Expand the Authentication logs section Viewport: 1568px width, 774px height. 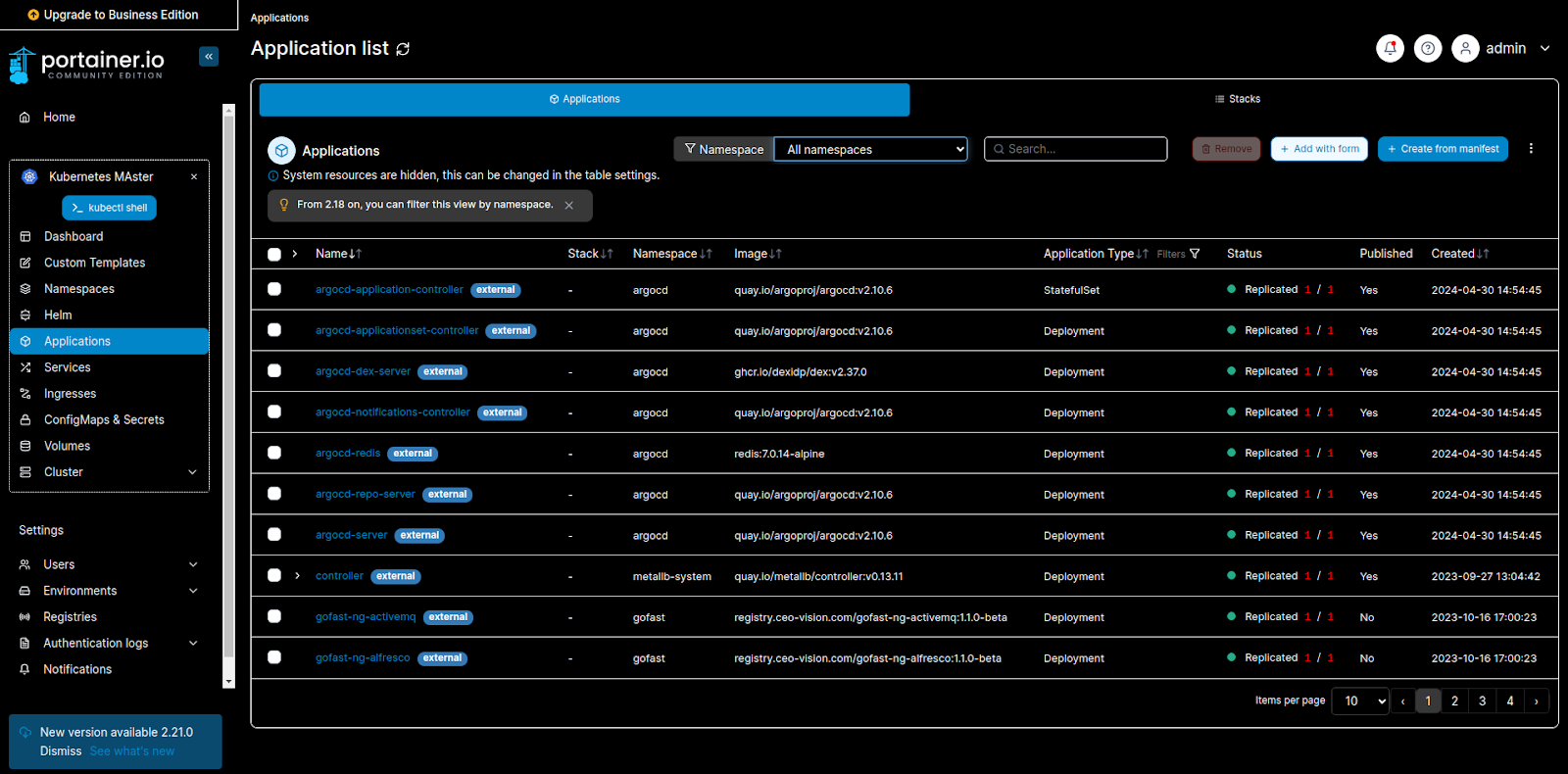pos(193,644)
